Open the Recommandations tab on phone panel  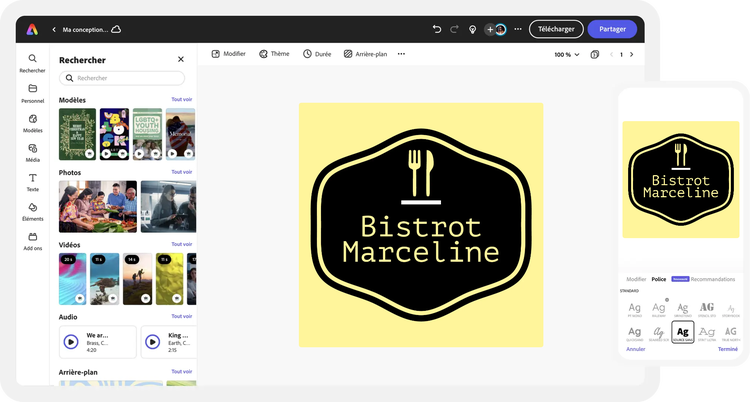click(713, 279)
